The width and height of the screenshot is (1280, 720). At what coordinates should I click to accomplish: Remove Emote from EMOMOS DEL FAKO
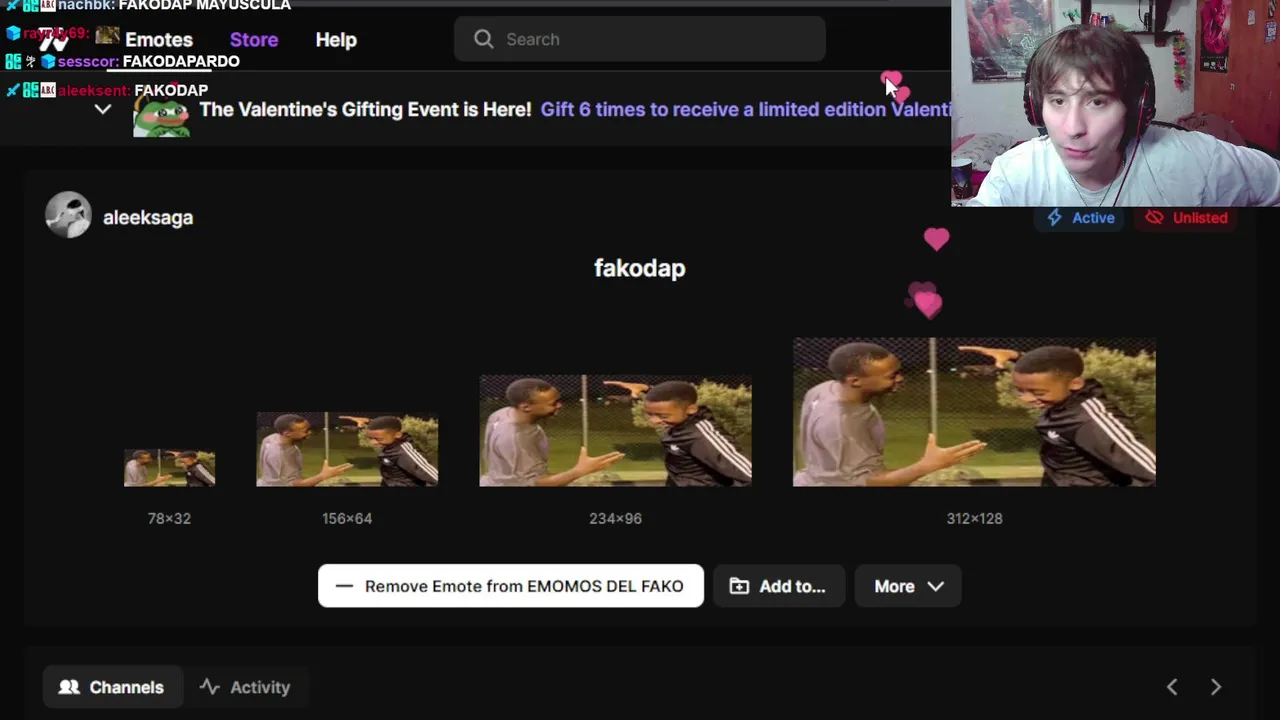(511, 586)
